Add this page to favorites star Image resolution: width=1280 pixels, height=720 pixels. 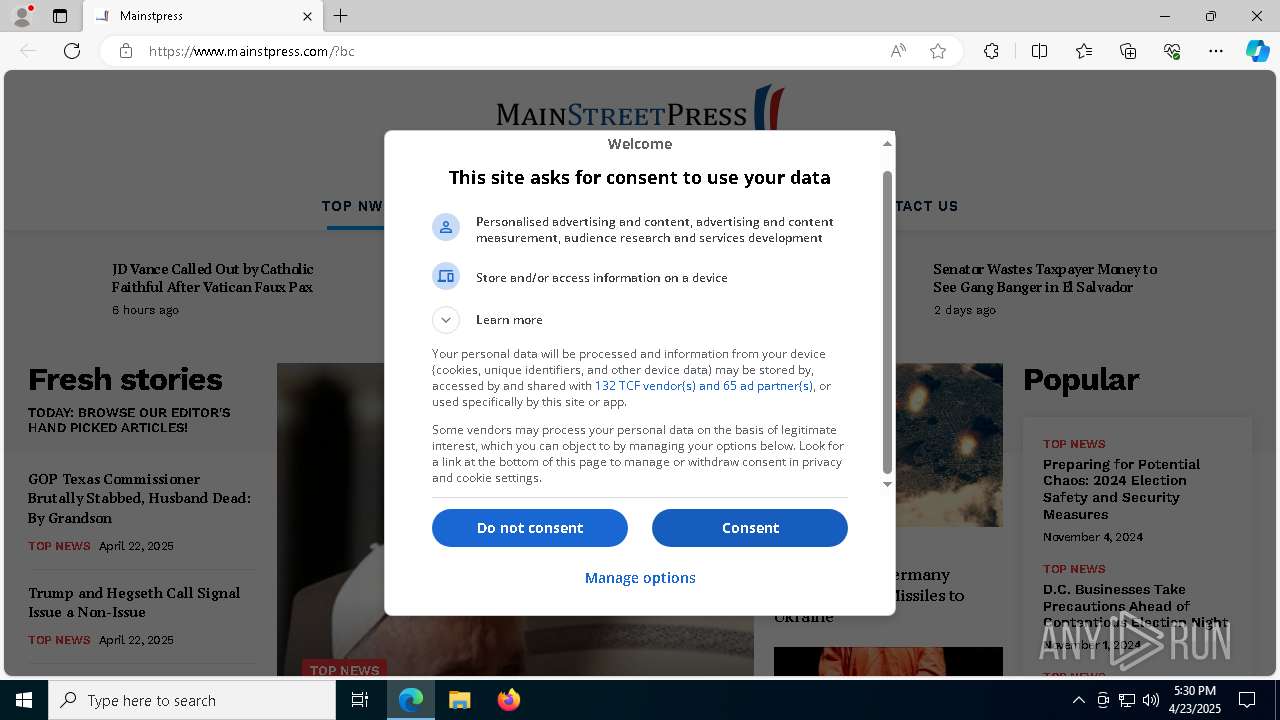coord(938,51)
